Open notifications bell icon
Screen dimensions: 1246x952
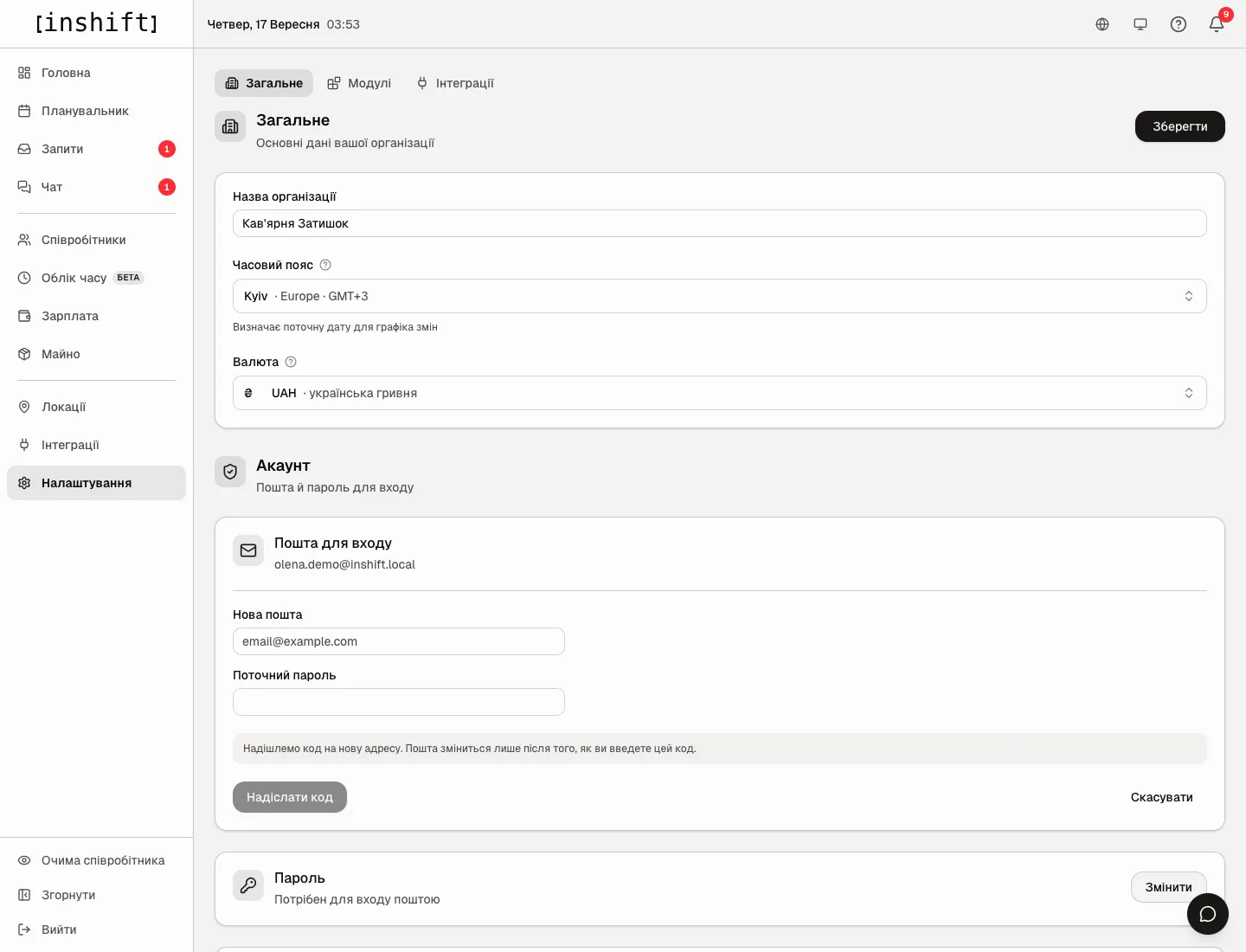1217,24
